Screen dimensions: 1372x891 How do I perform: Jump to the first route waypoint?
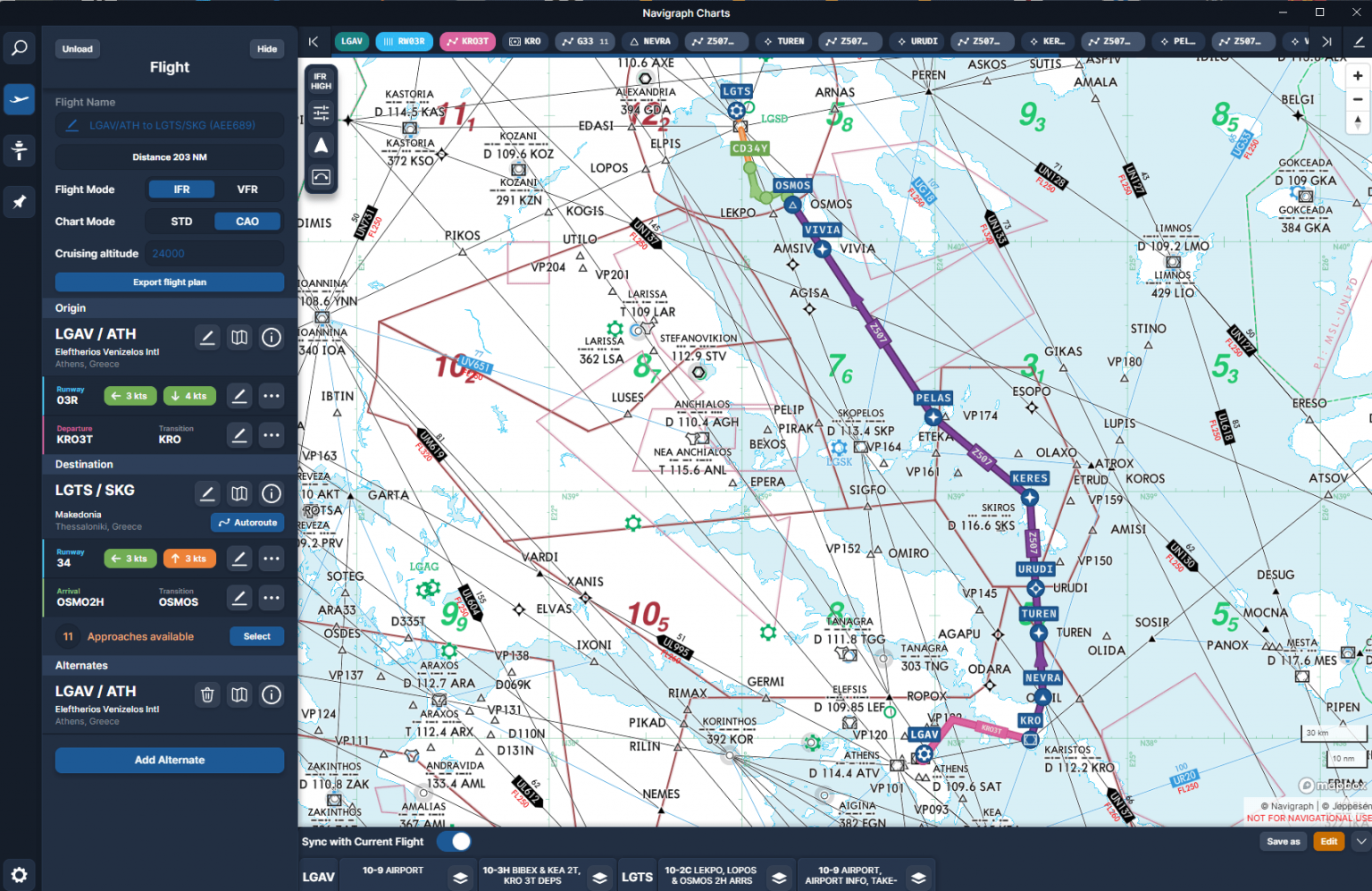point(314,41)
